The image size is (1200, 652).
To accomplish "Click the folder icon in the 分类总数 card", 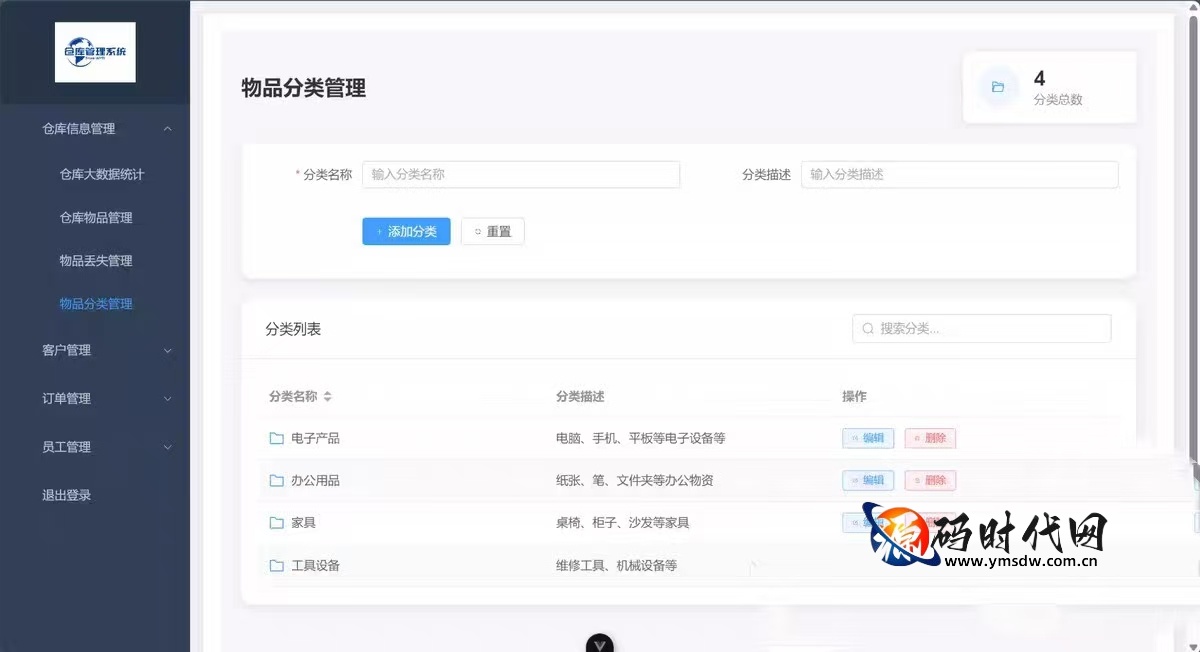I will (998, 86).
